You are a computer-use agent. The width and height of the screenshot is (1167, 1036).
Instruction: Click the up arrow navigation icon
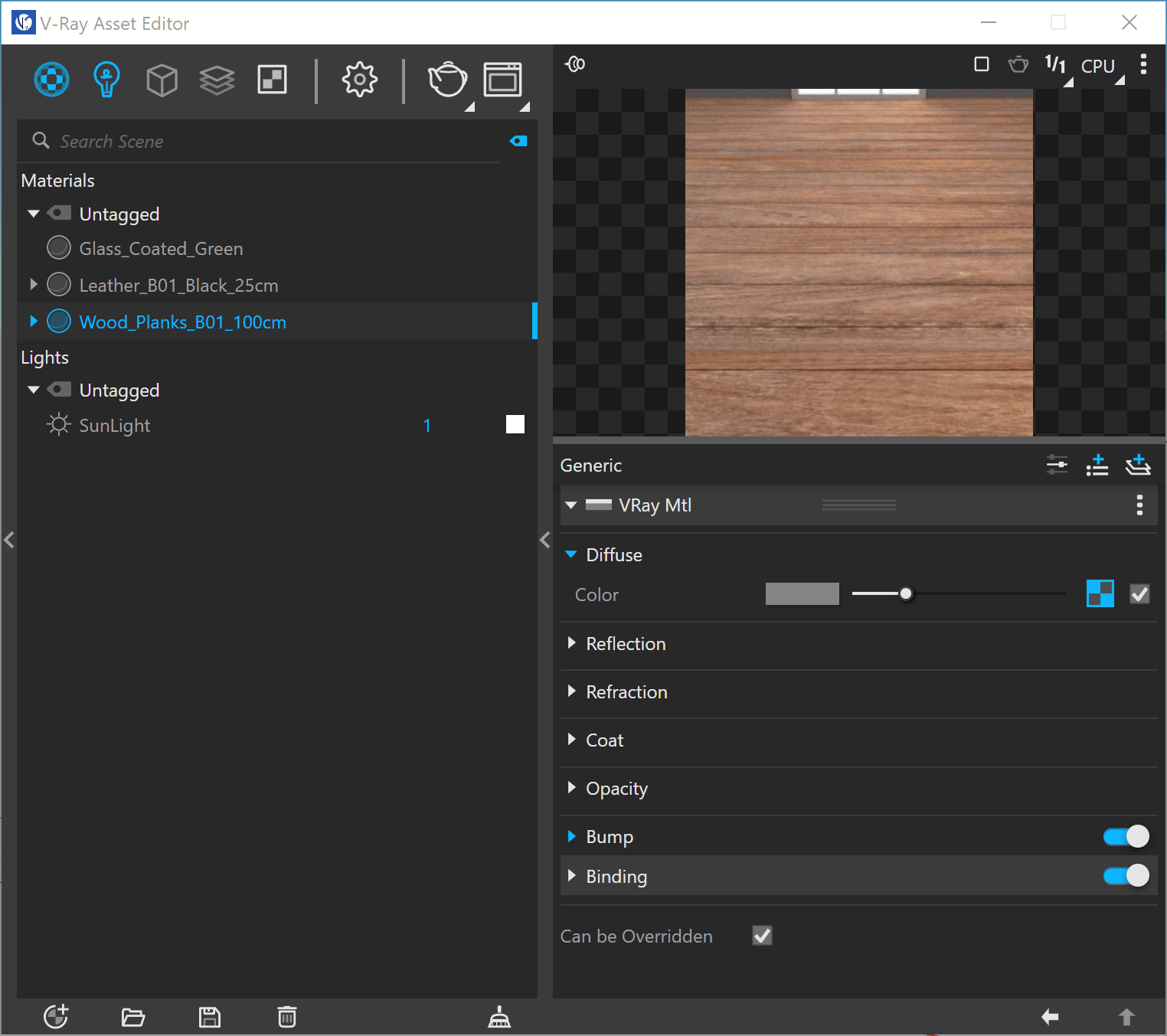click(x=1126, y=1017)
